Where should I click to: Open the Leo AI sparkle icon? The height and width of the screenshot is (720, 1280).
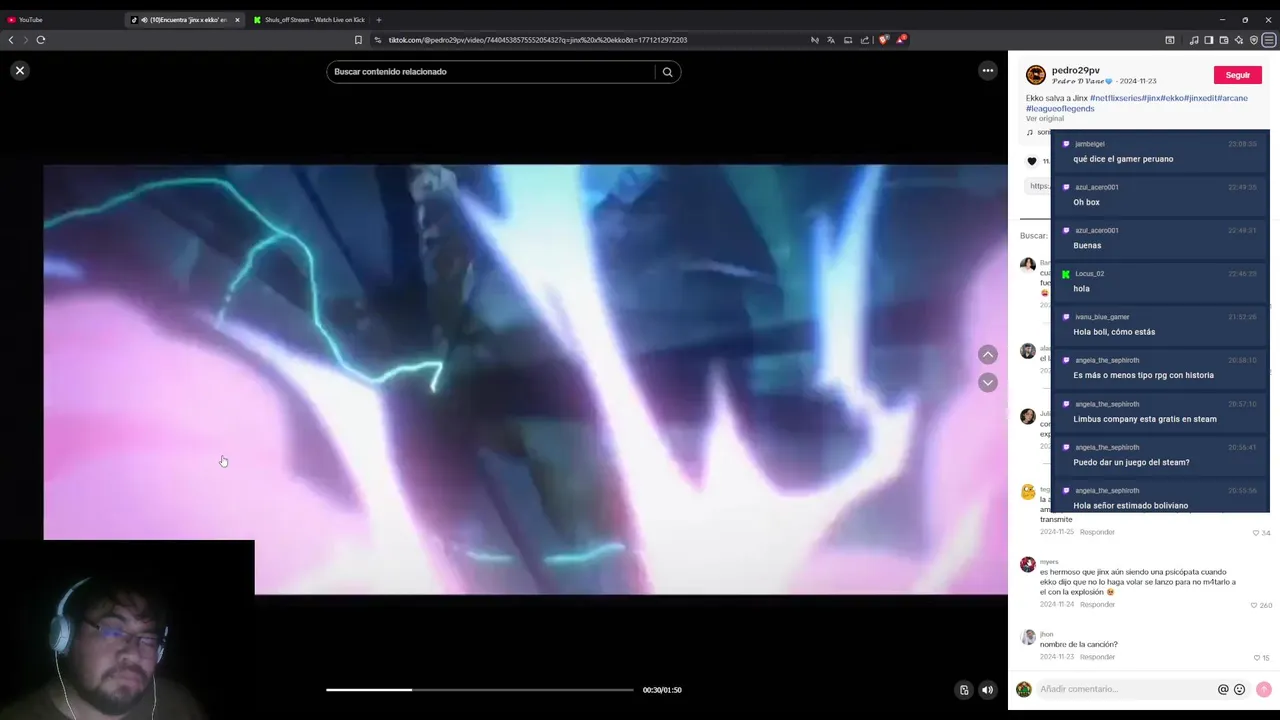click(1238, 40)
